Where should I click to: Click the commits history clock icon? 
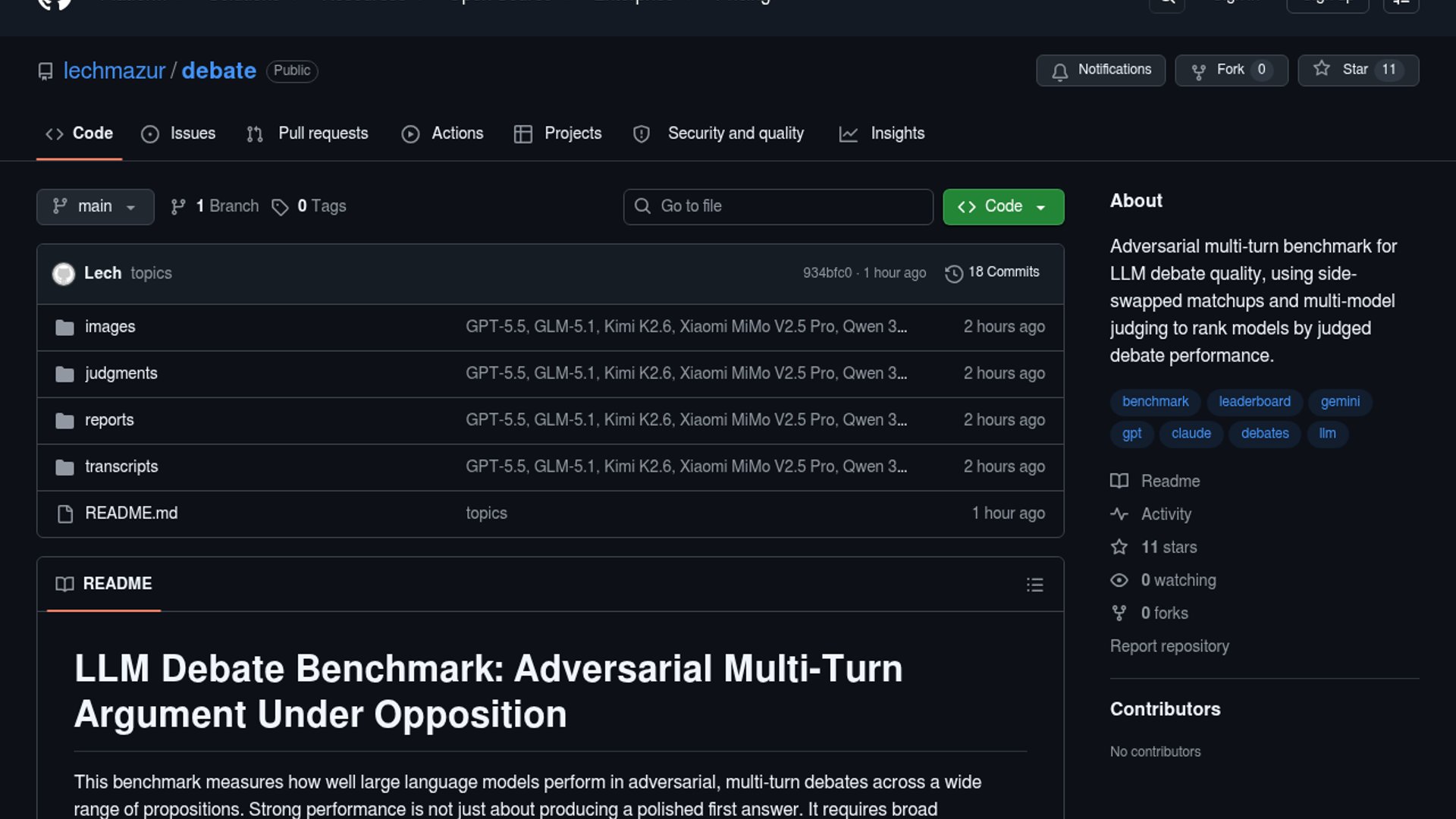coord(954,274)
